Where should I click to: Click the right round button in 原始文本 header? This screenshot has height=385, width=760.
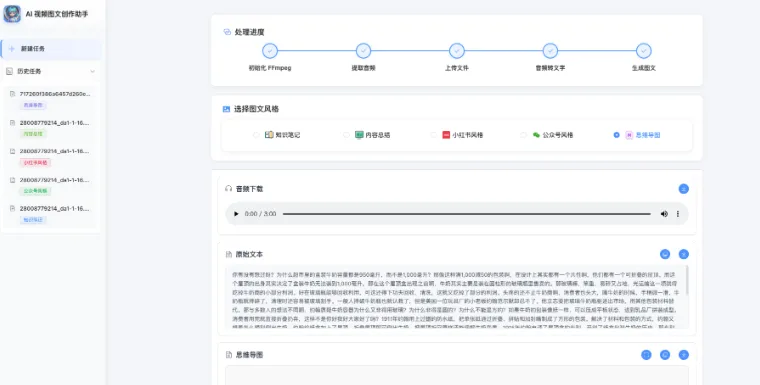pyautogui.click(x=683, y=254)
